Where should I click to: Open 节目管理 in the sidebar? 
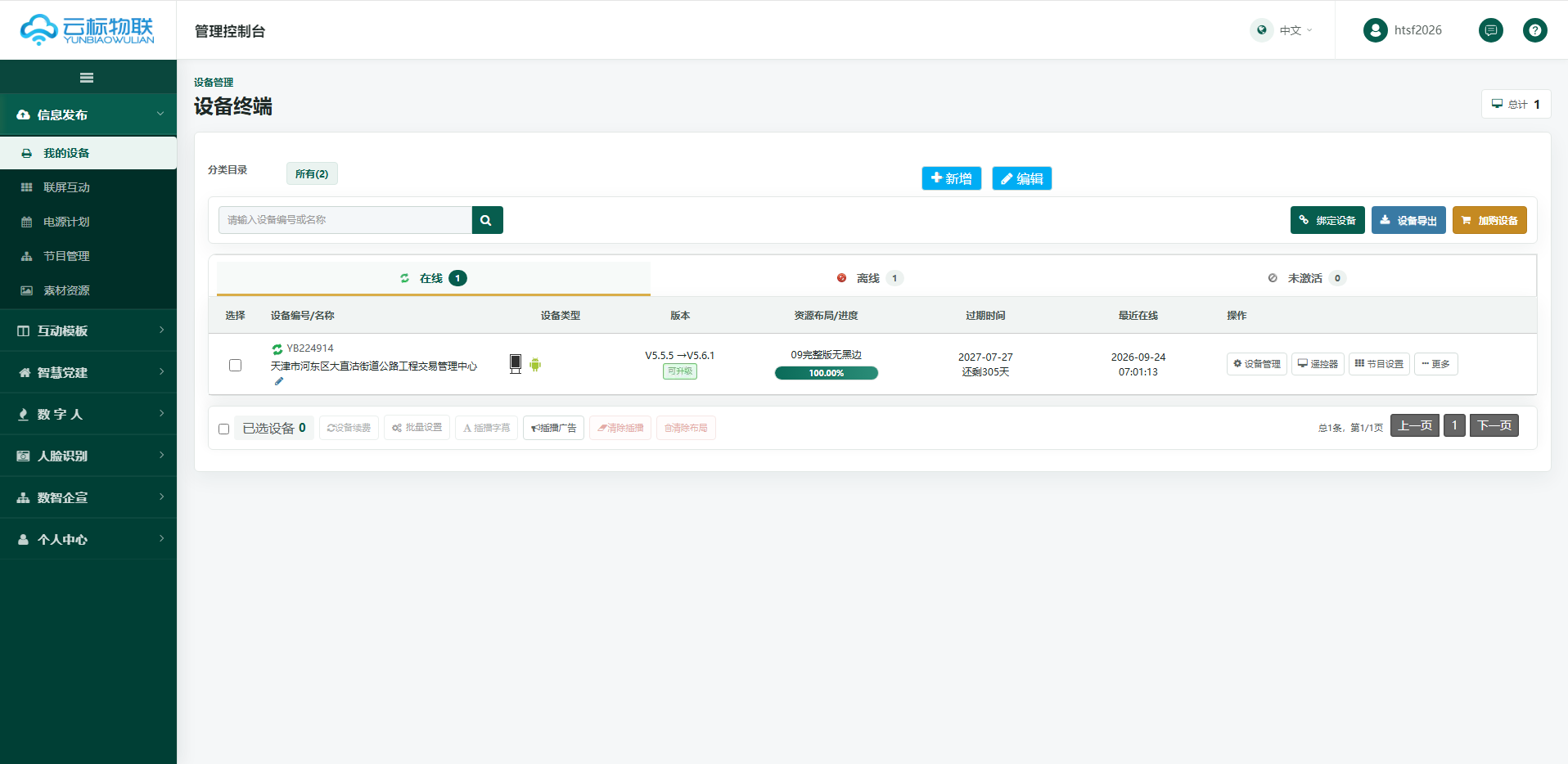point(88,256)
